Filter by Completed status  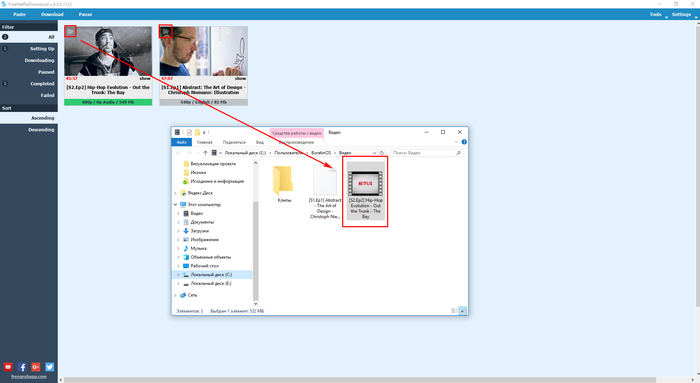click(29, 83)
